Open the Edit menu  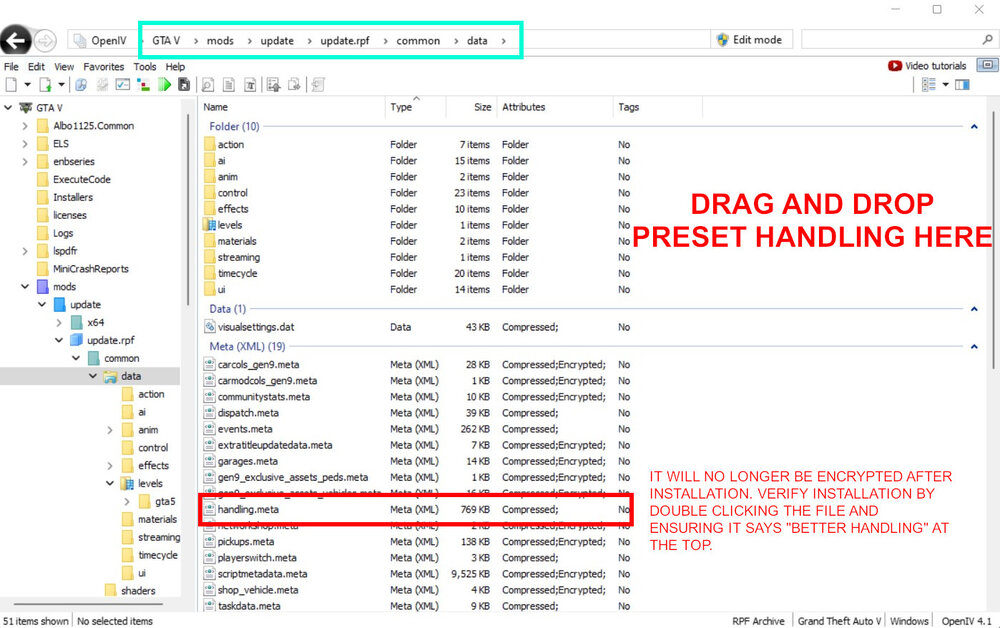(x=36, y=66)
